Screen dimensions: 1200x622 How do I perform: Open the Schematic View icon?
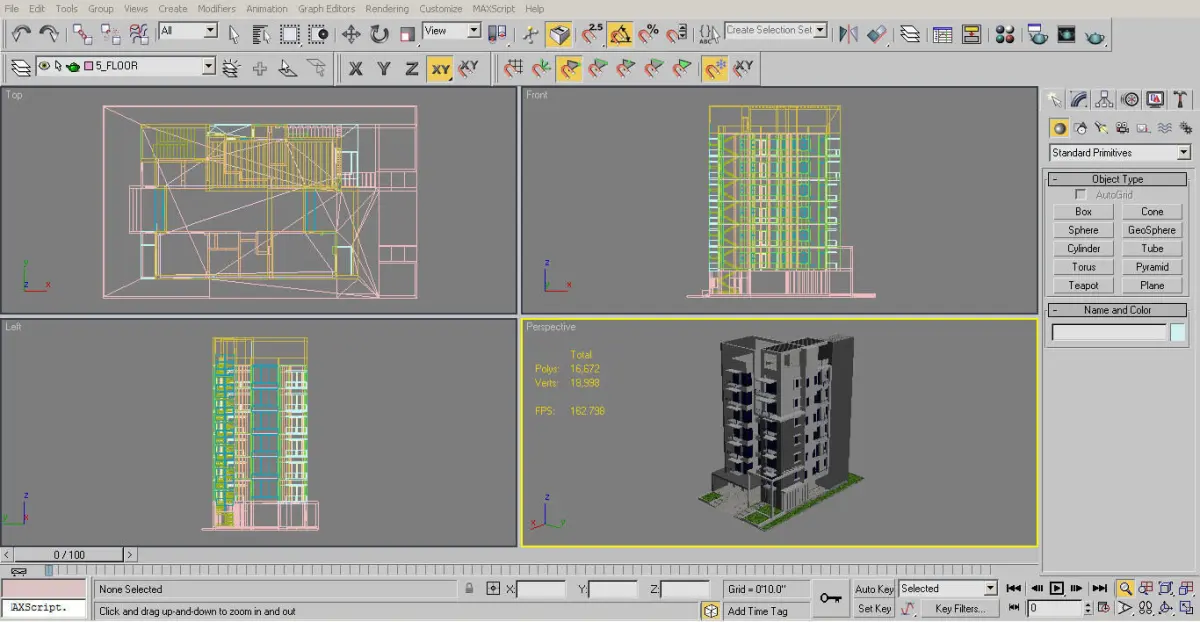tap(971, 34)
